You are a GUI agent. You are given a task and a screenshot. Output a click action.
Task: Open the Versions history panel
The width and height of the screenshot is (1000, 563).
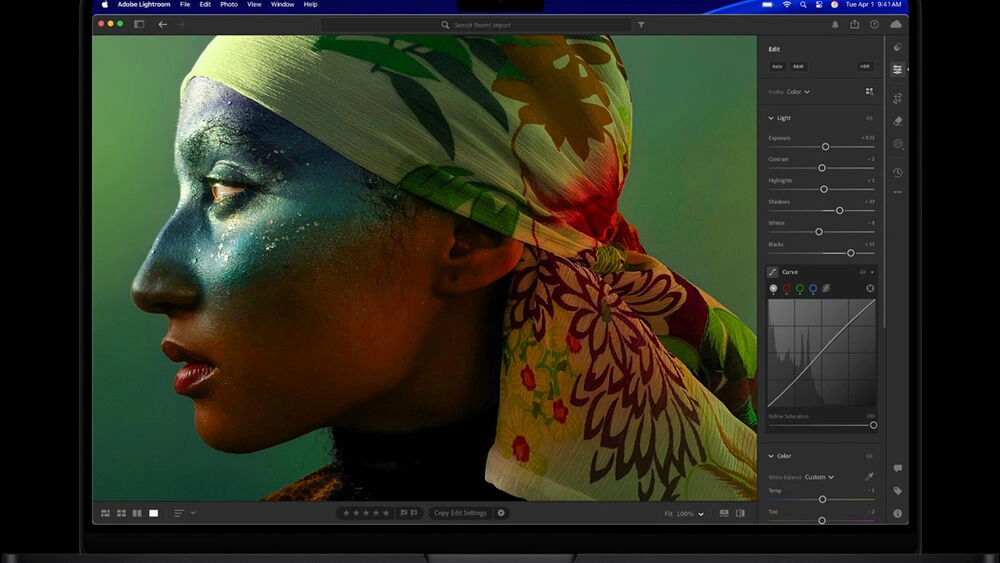click(x=898, y=172)
